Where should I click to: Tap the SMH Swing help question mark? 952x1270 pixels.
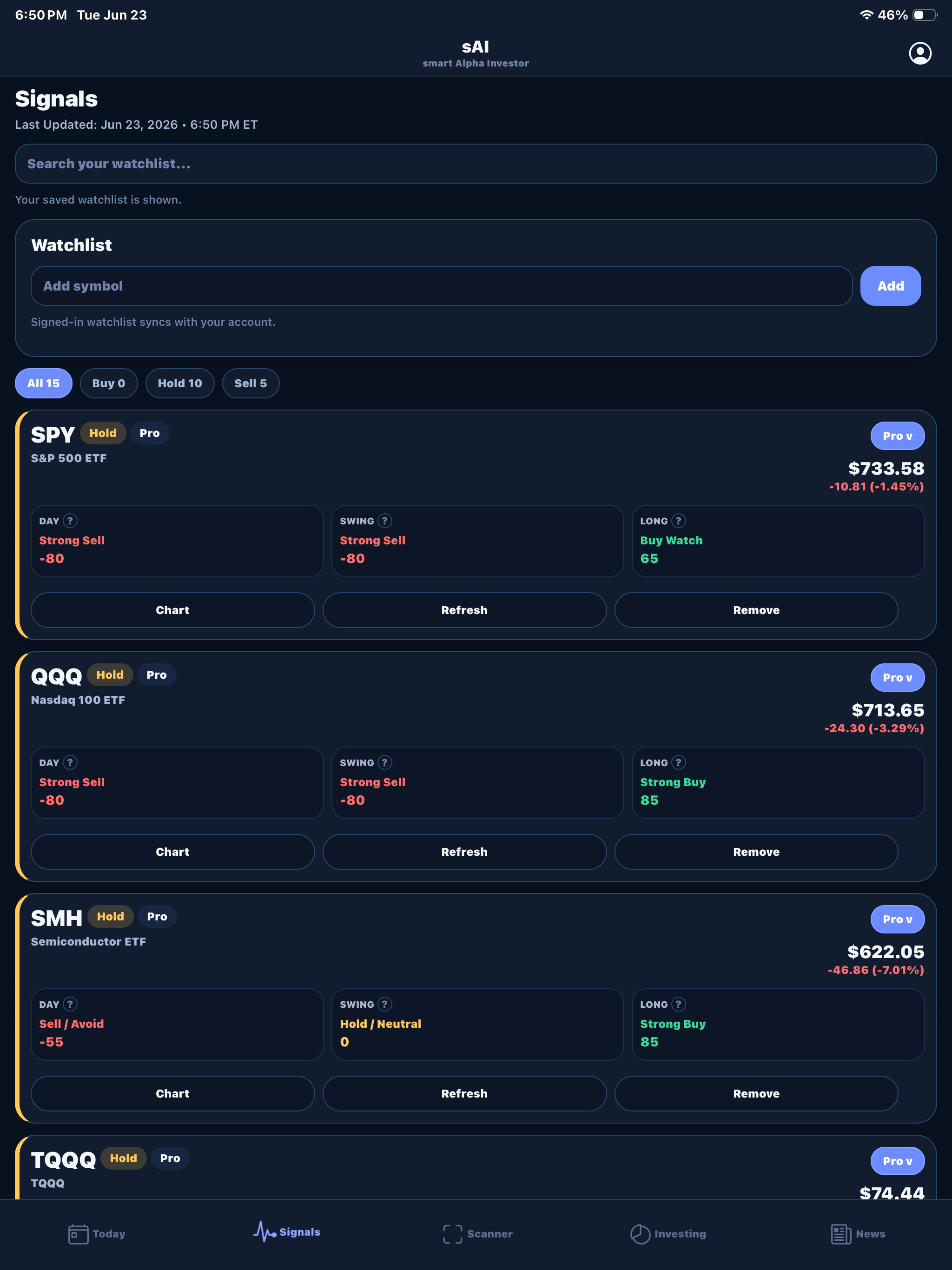tap(385, 1004)
